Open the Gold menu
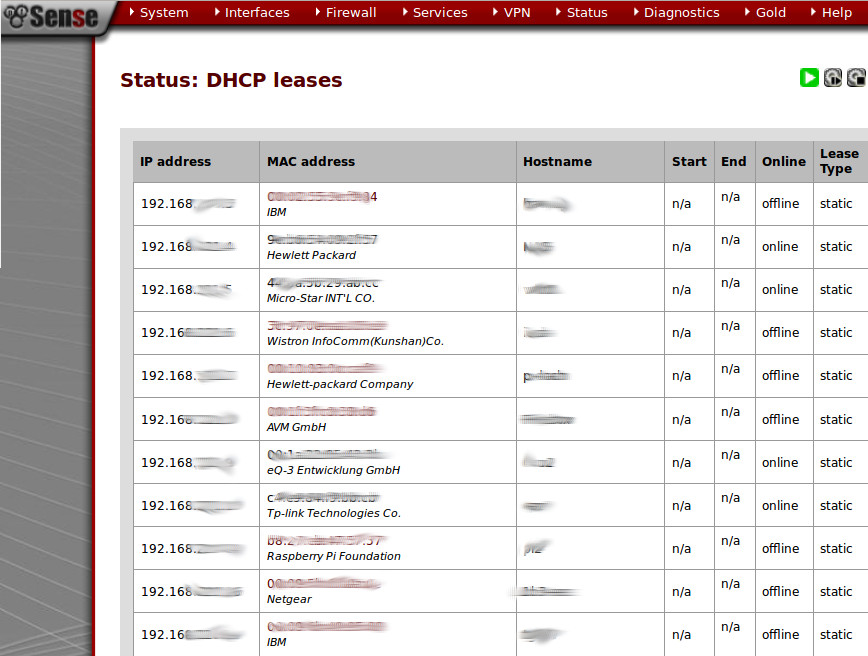Image resolution: width=868 pixels, height=656 pixels. coord(770,13)
